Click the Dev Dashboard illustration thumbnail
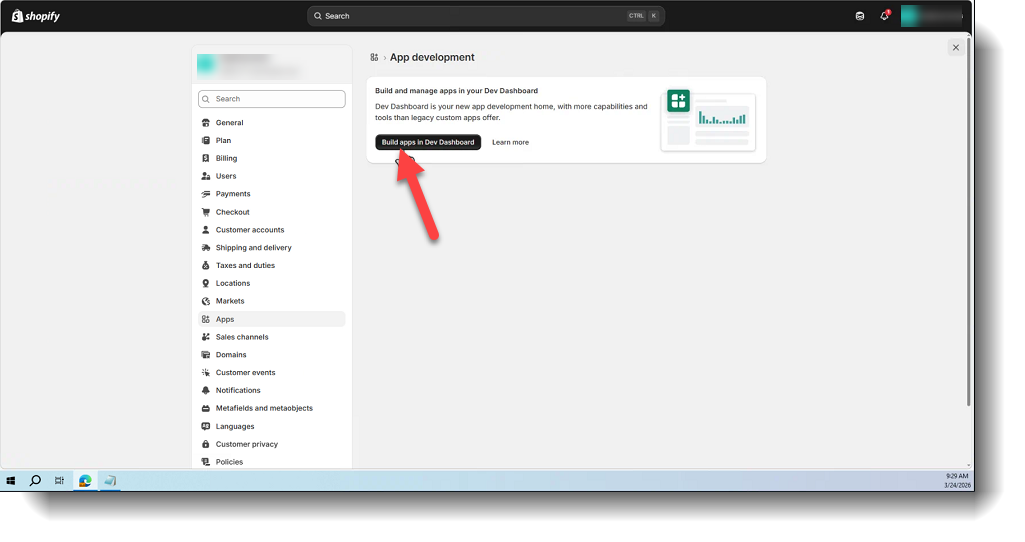Image resolution: width=1025 pixels, height=542 pixels. (708, 120)
